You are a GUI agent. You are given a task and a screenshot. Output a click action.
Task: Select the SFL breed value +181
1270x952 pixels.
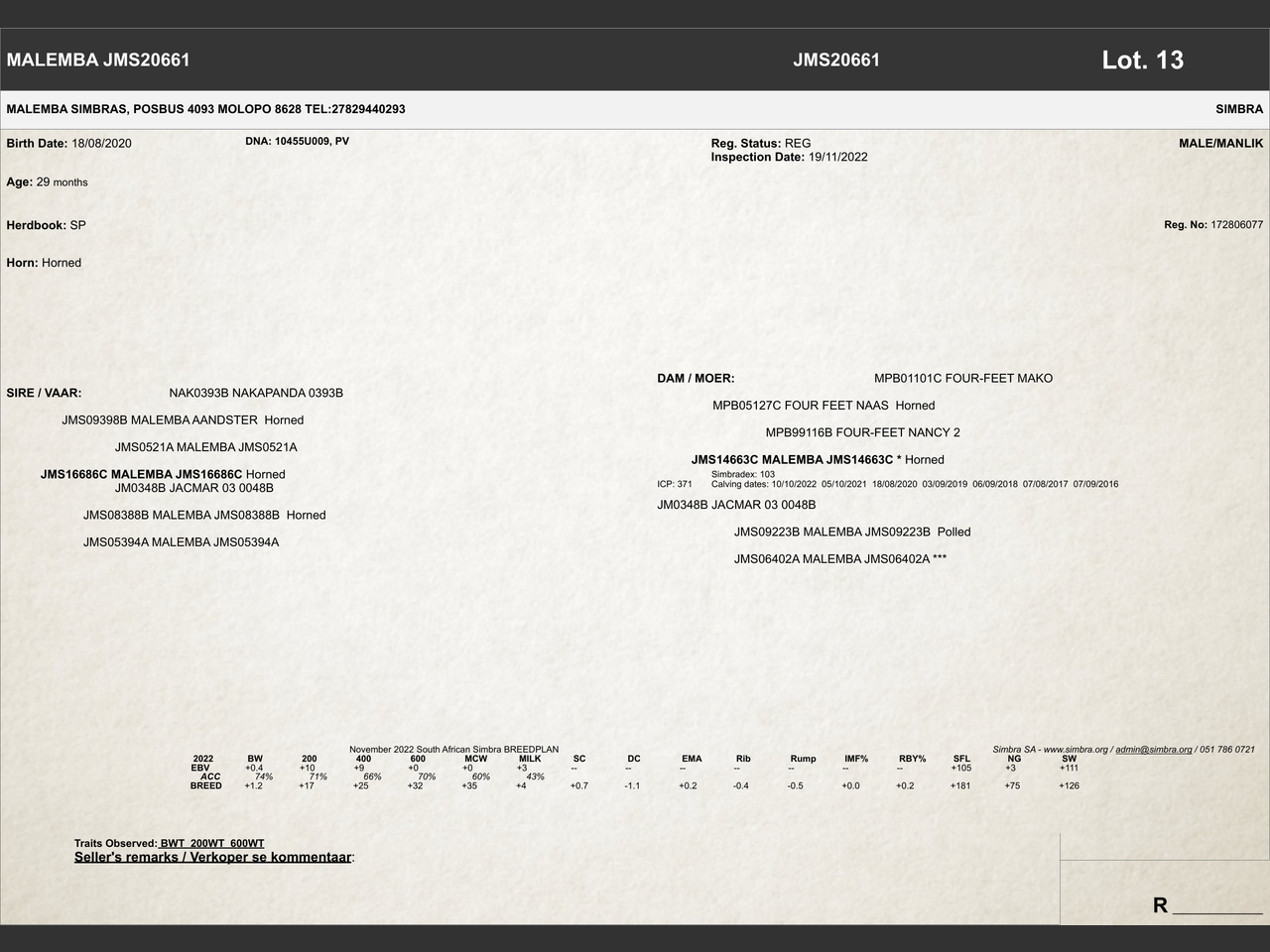960,785
